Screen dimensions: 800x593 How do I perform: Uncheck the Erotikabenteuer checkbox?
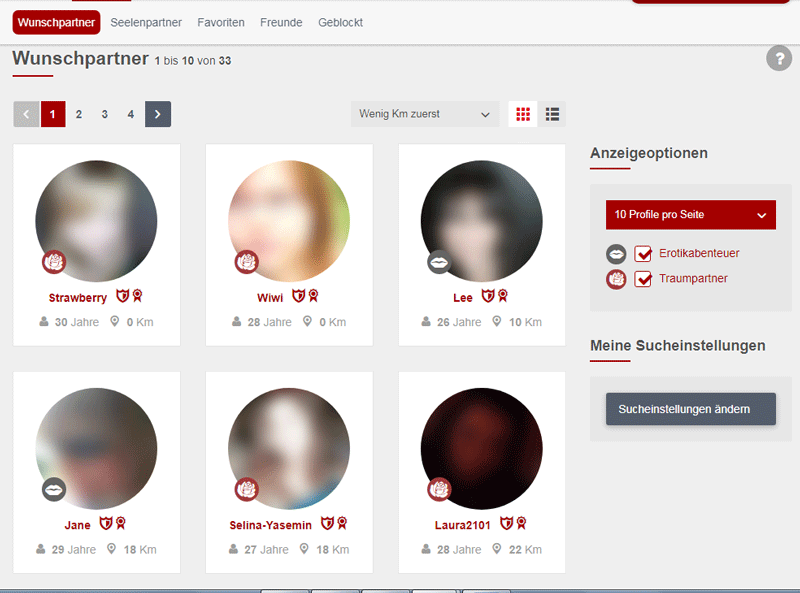pos(643,254)
